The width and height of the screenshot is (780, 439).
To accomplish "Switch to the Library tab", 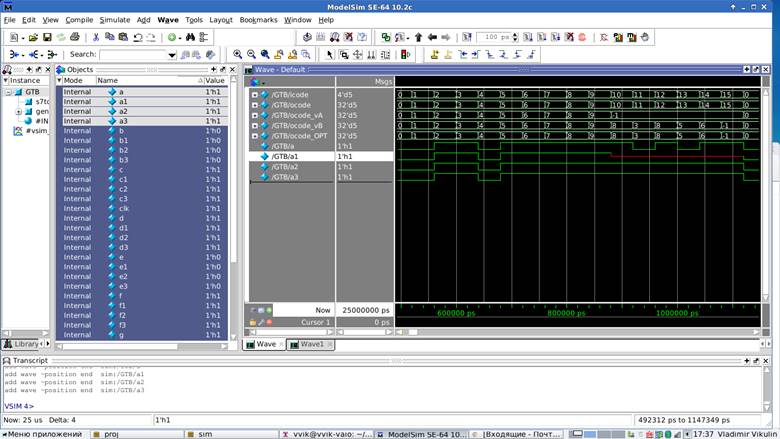I will pyautogui.click(x=26, y=344).
